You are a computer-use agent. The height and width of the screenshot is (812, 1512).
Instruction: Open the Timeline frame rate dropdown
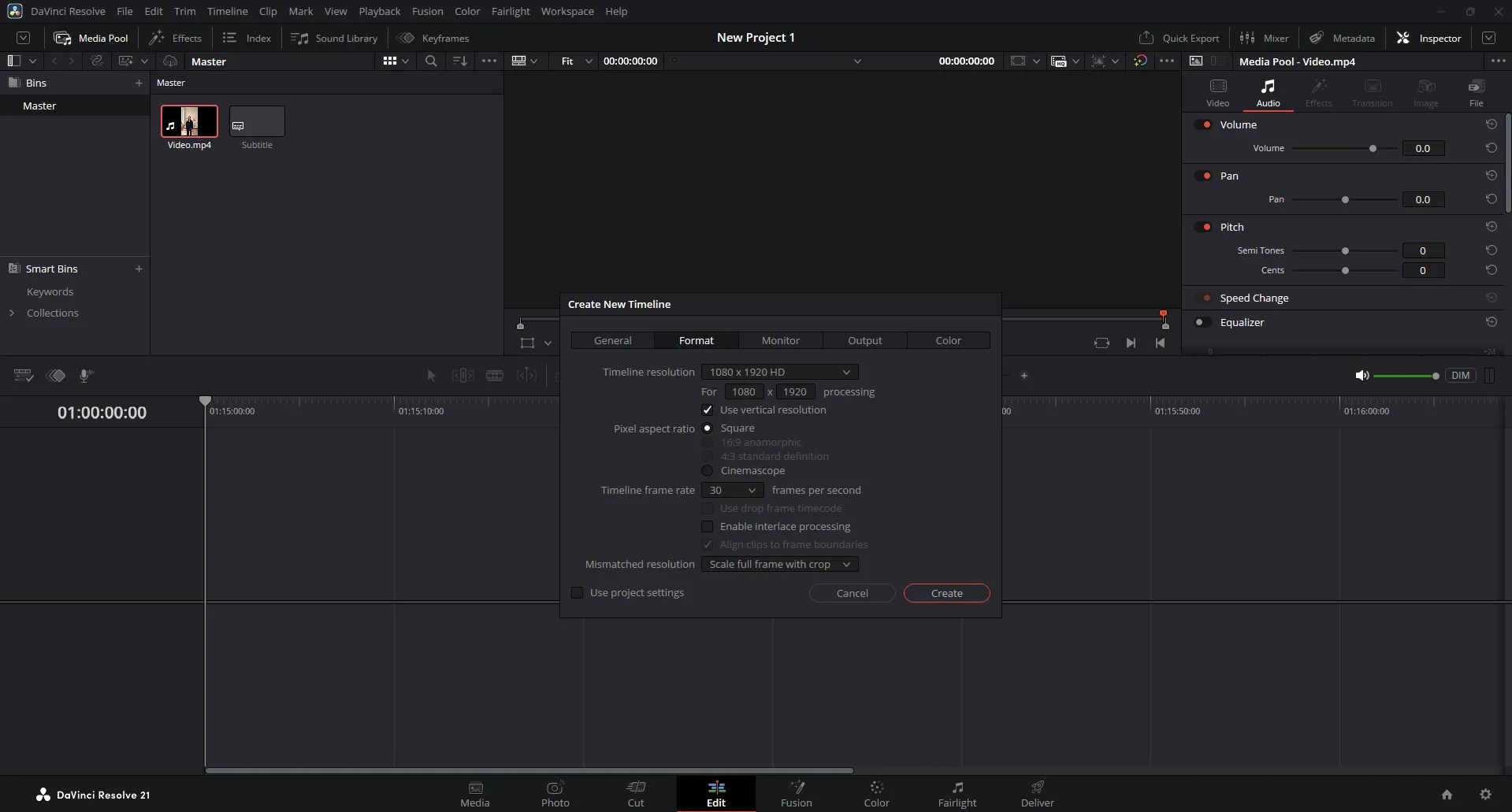(732, 490)
